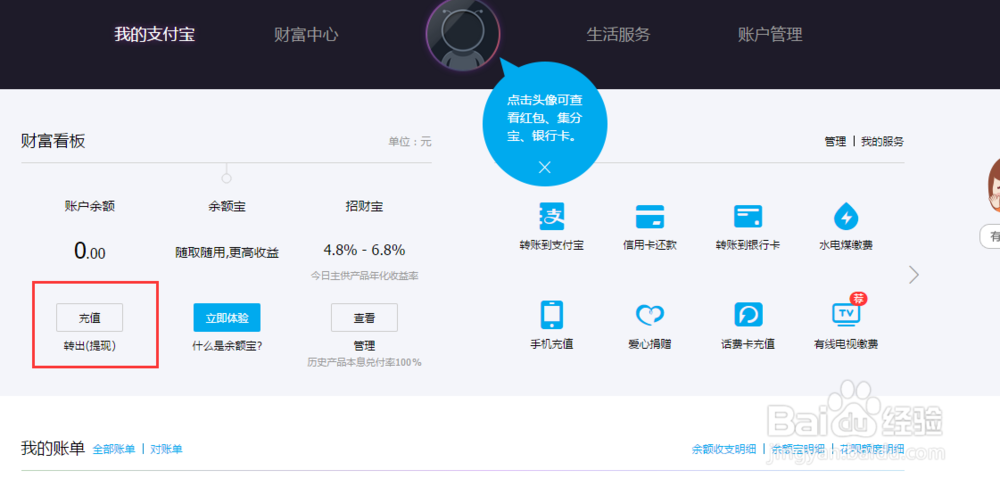The height and width of the screenshot is (487, 1000).
Task: Switch to 财富中心 tab
Action: (x=306, y=34)
